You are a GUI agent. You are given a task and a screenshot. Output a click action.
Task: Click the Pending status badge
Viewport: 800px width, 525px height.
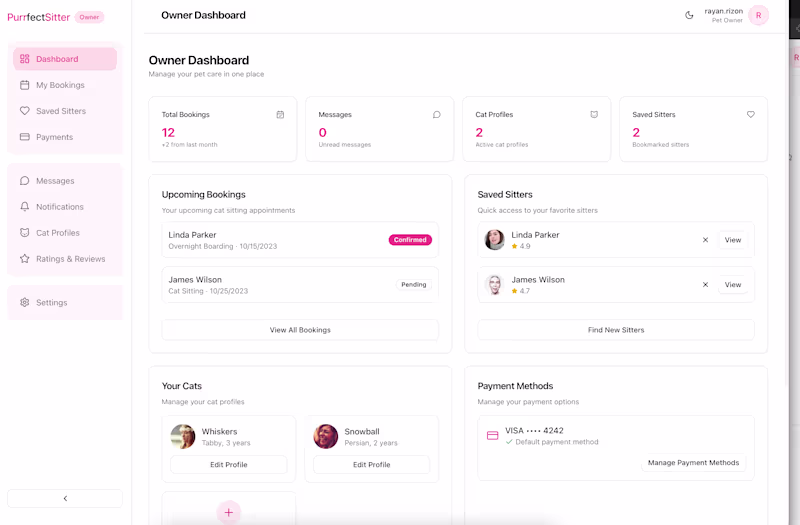[414, 285]
